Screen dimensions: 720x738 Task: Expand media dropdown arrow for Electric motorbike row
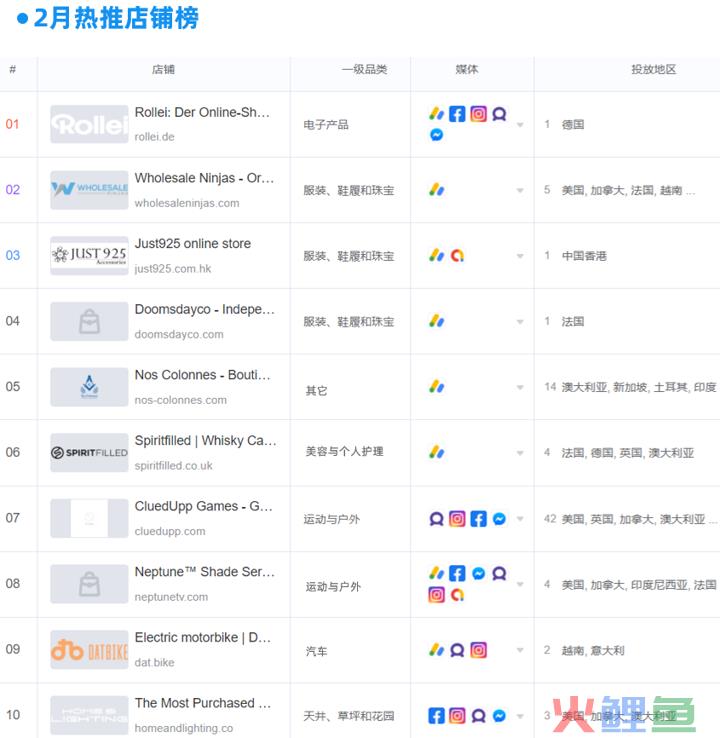(x=520, y=650)
